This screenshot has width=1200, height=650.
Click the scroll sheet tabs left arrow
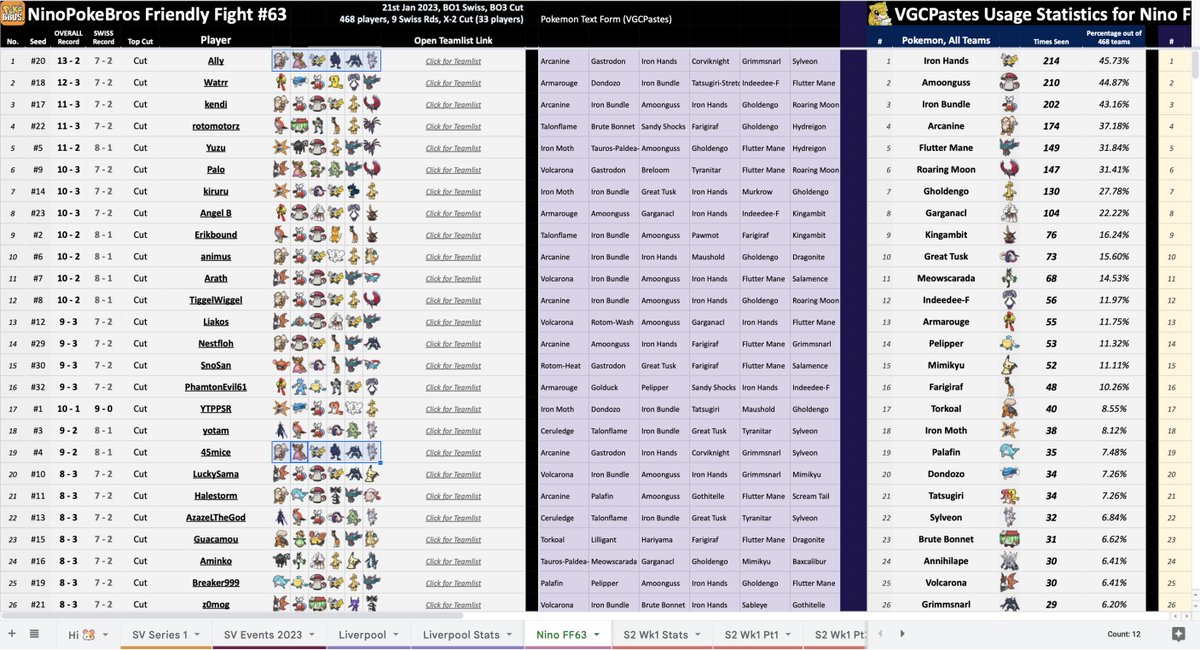[878, 634]
